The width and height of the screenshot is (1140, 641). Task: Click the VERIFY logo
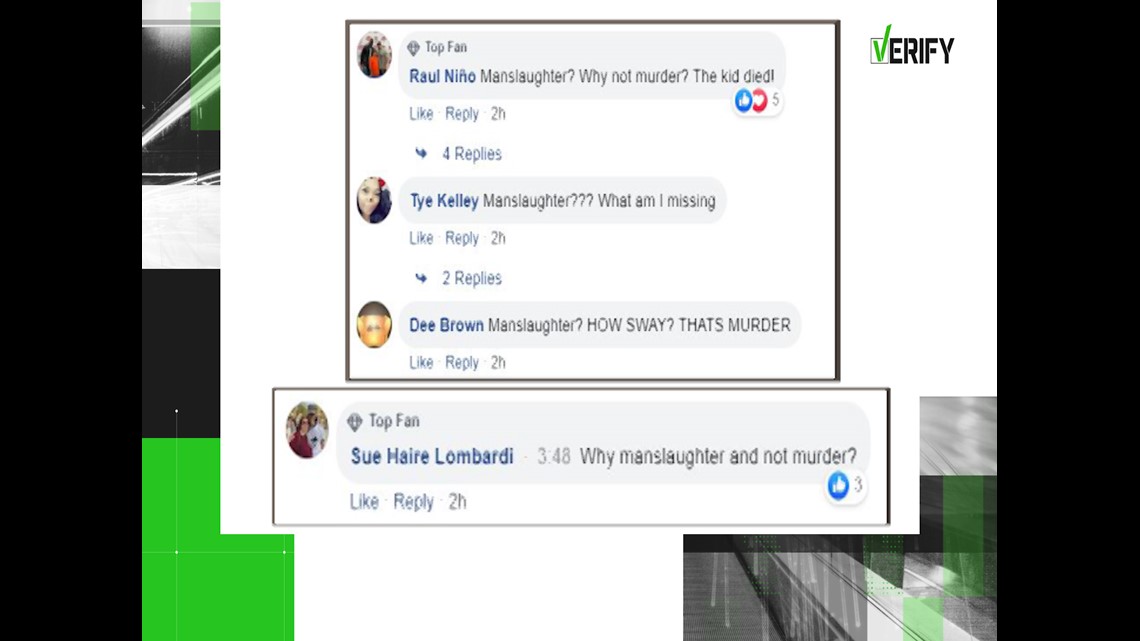point(912,45)
